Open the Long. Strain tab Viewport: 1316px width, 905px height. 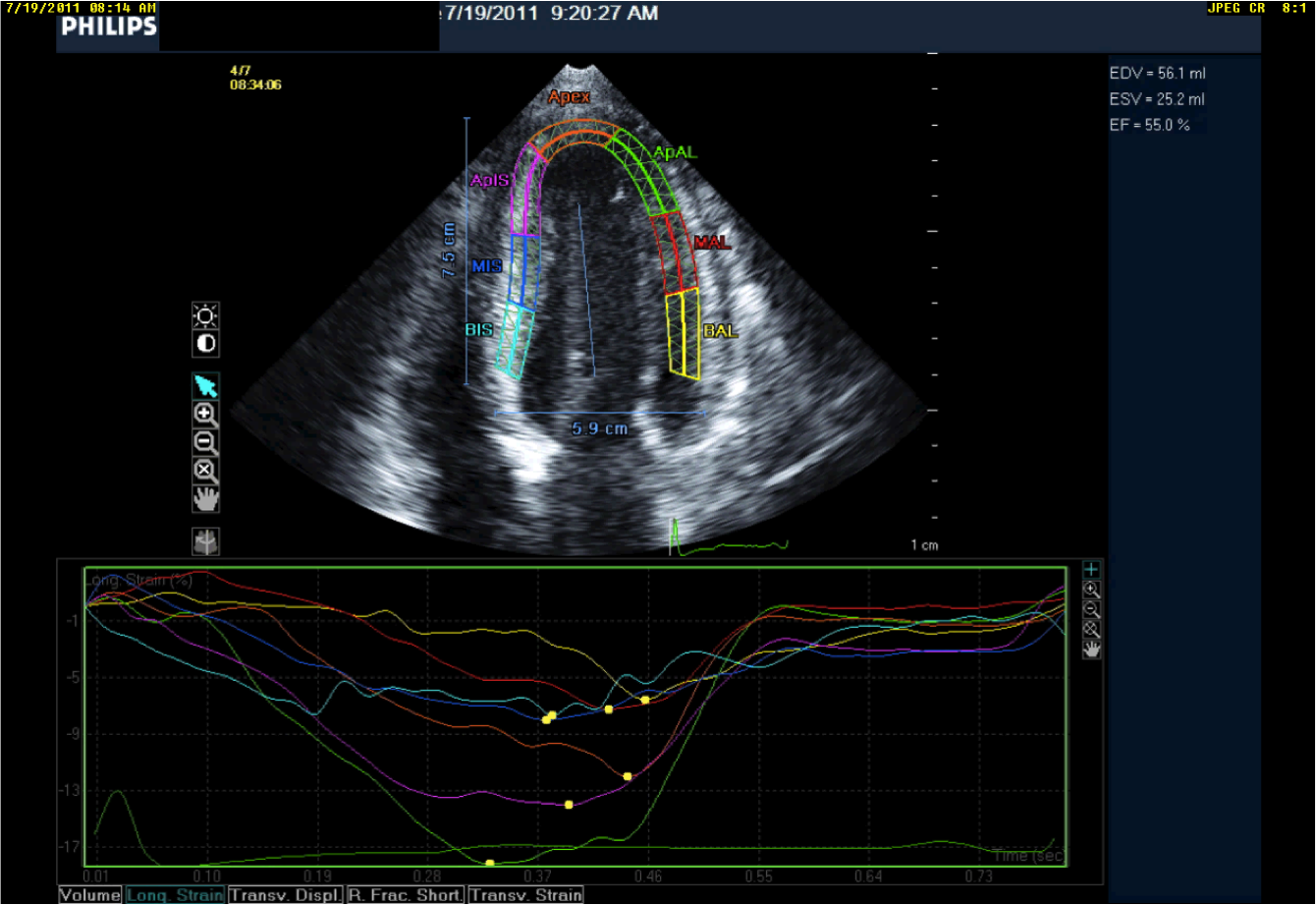(176, 895)
